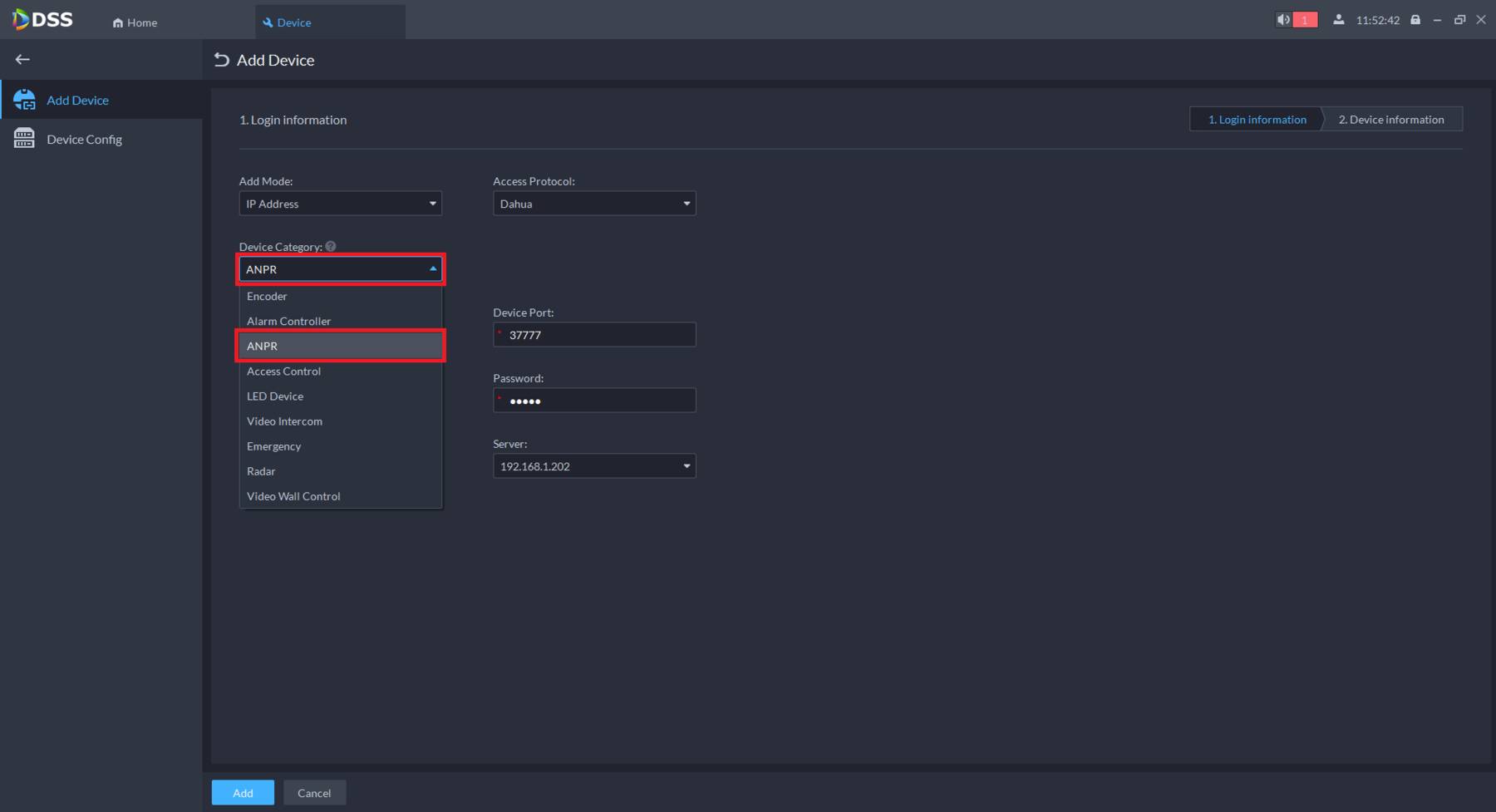The height and width of the screenshot is (812, 1496).
Task: Switch to the Home tab
Action: [x=135, y=22]
